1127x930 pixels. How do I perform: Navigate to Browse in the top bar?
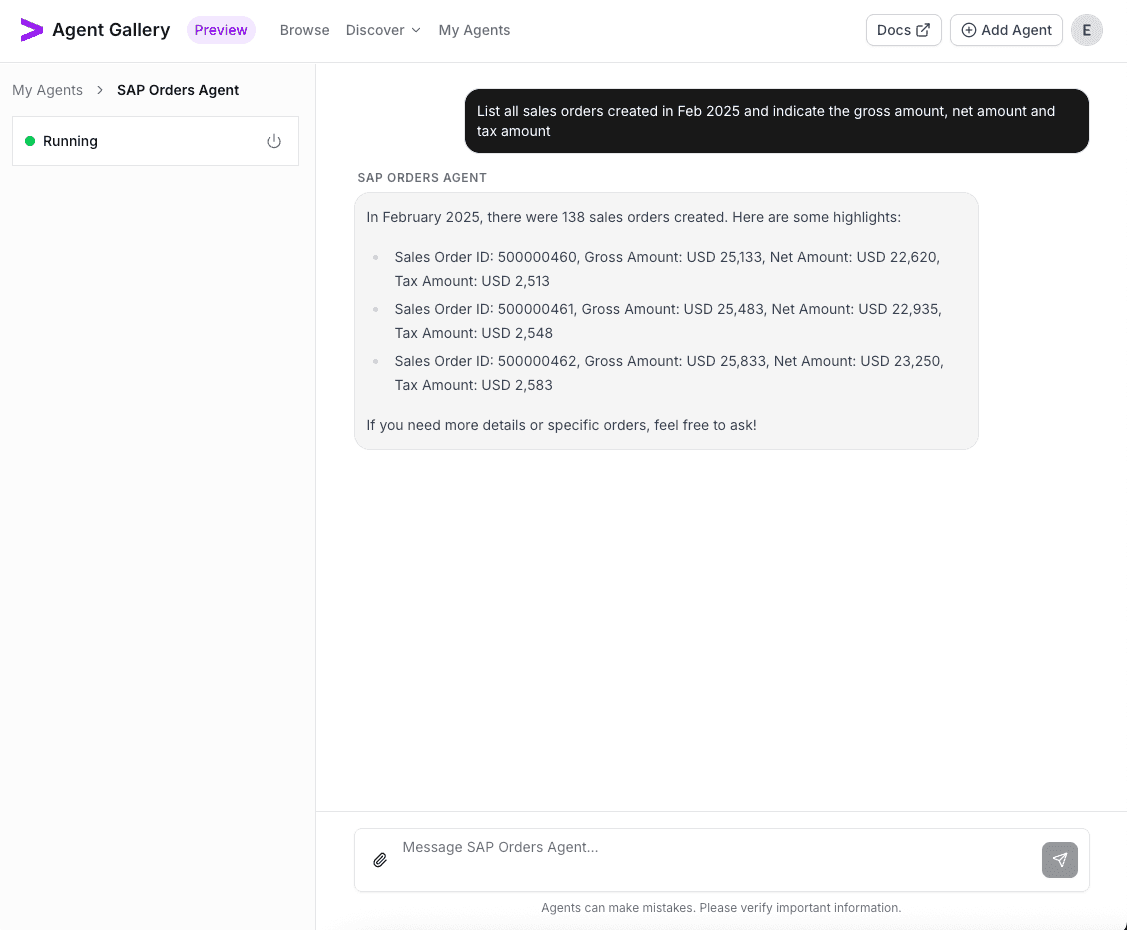304,30
